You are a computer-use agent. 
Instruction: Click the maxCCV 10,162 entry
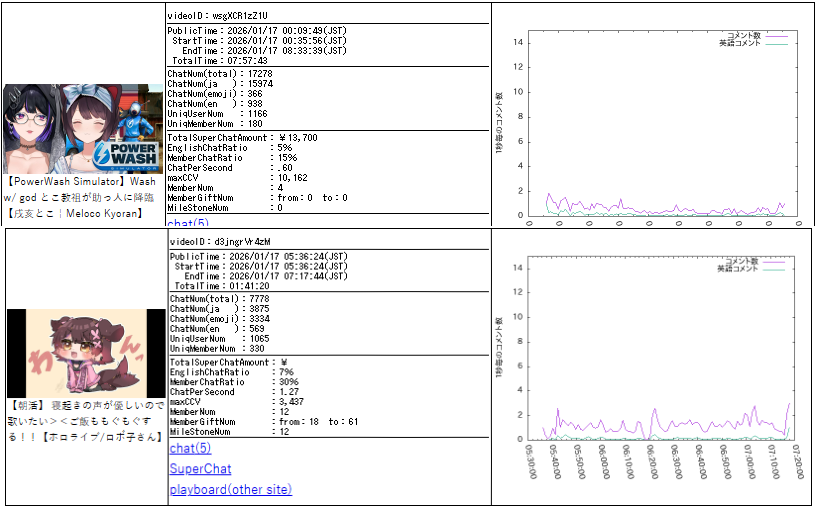click(238, 178)
